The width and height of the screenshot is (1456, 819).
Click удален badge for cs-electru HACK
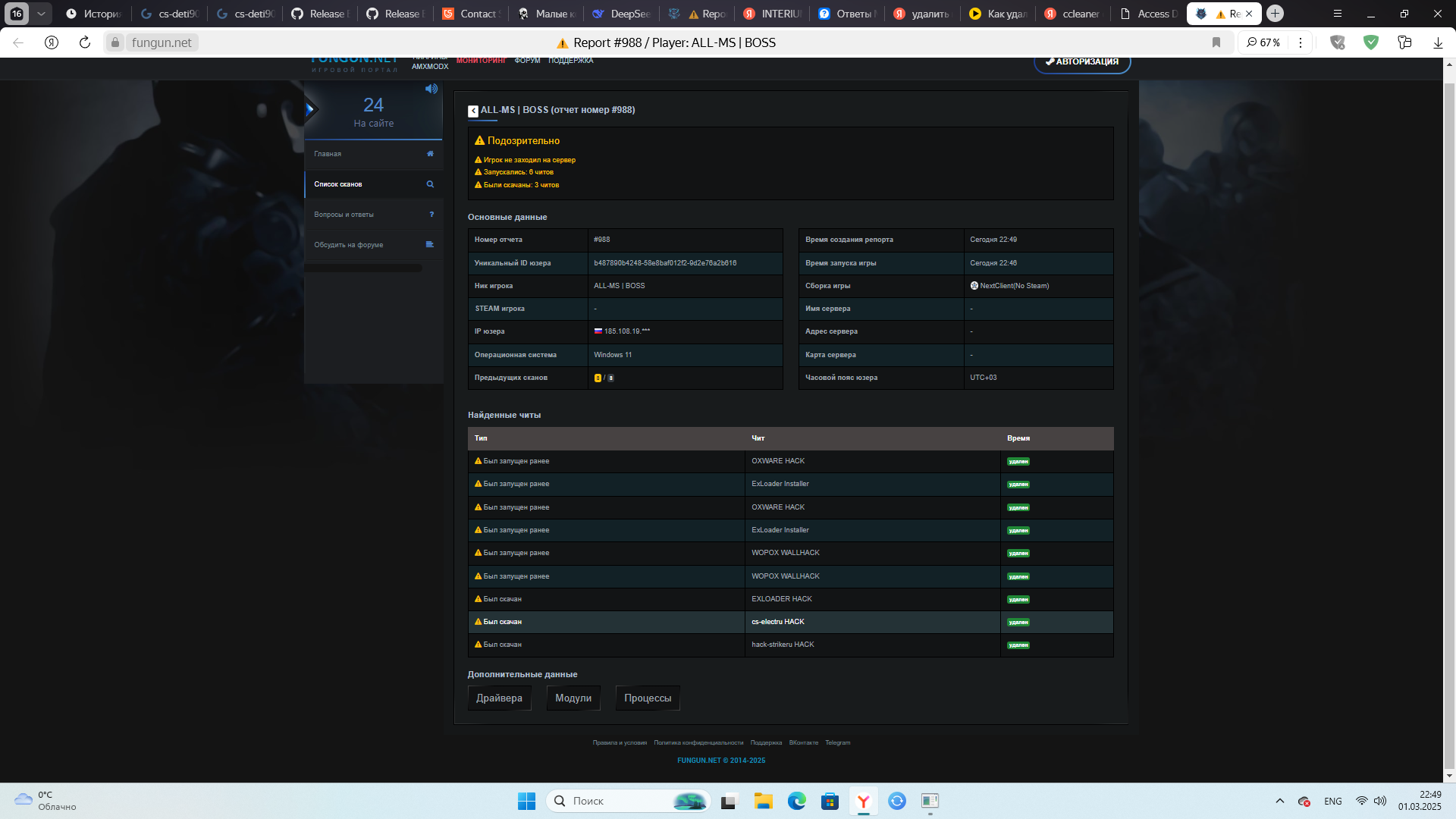pos(1018,623)
